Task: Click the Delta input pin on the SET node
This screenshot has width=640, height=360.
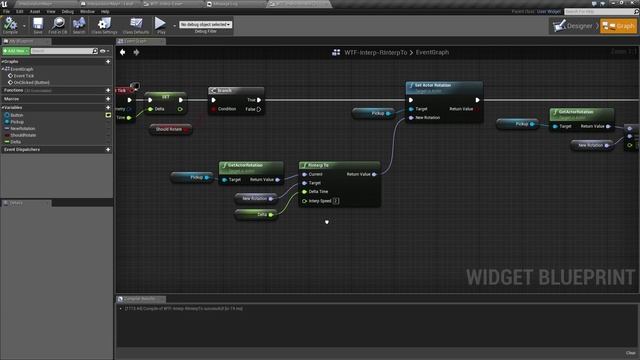Action: 150,109
